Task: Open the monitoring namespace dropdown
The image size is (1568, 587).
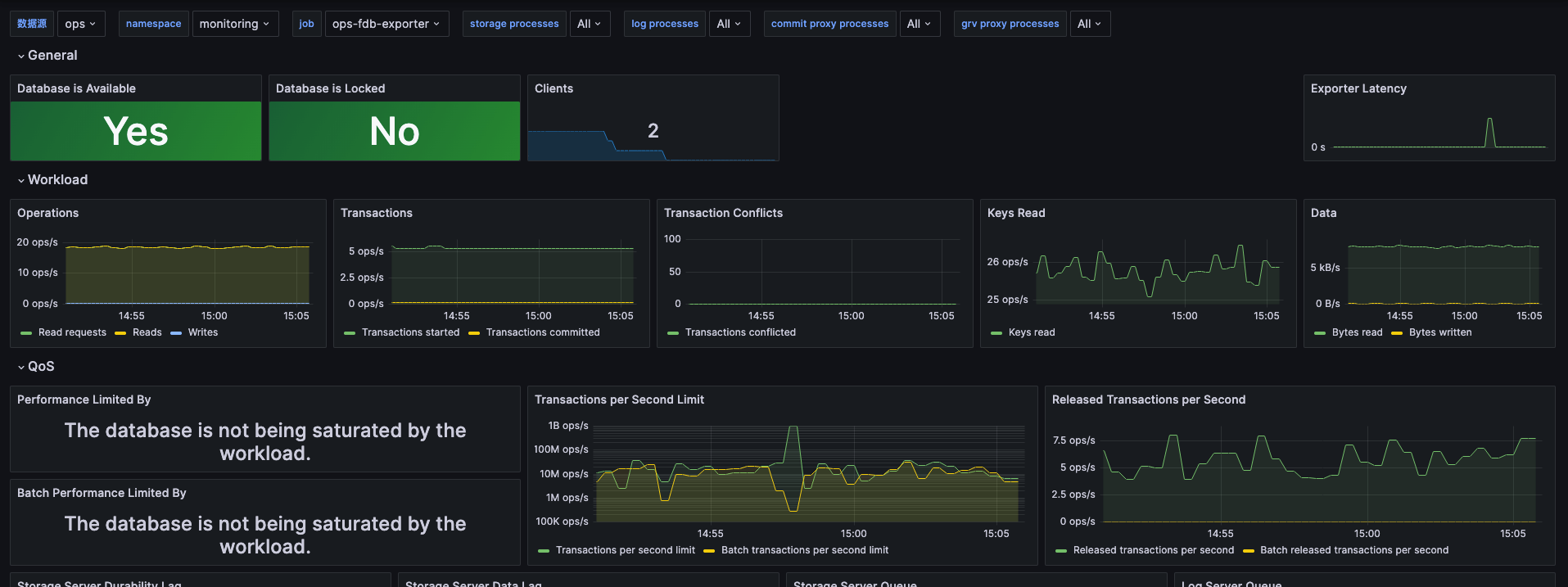Action: pyautogui.click(x=234, y=24)
